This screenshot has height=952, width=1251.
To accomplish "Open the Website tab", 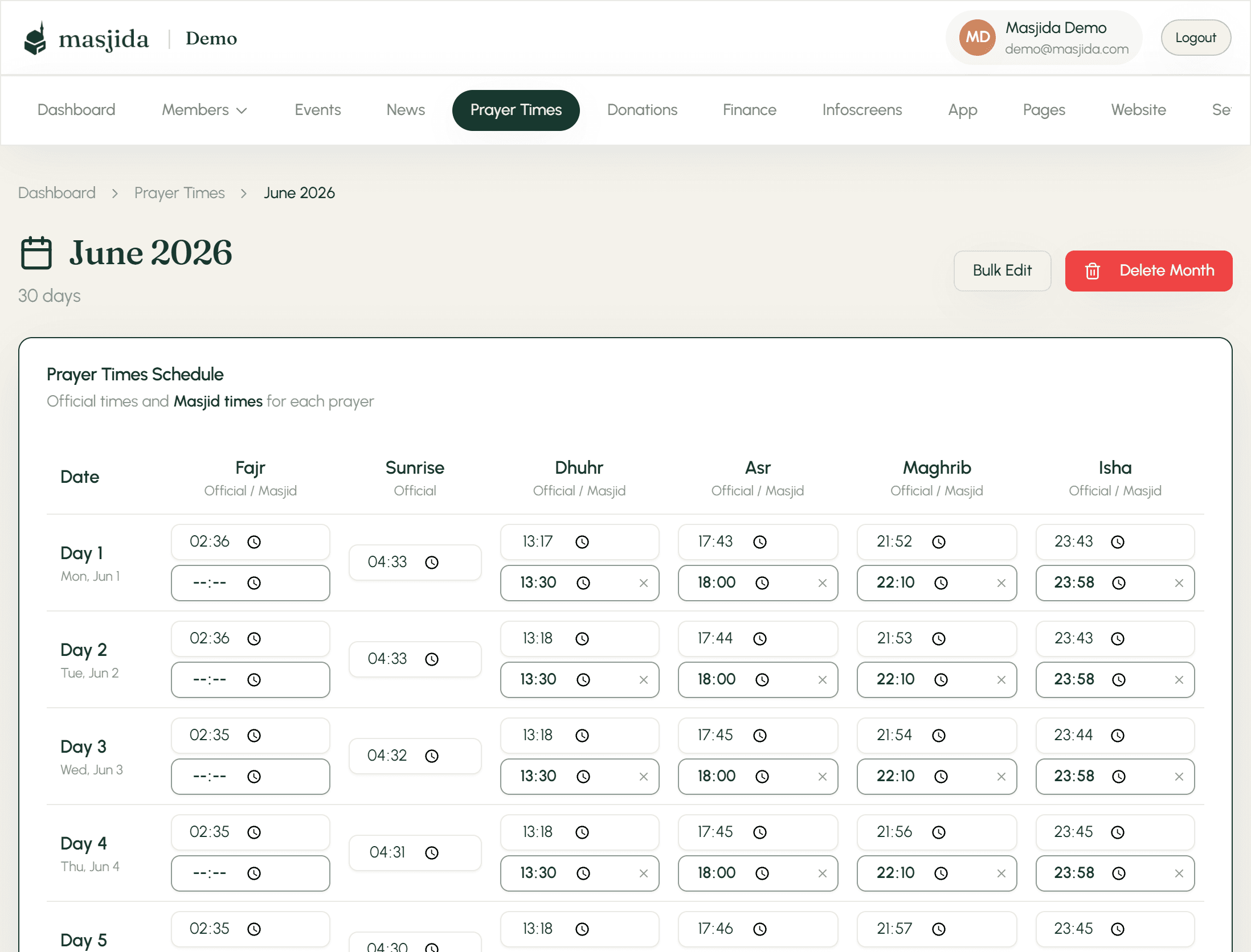I will click(1138, 110).
